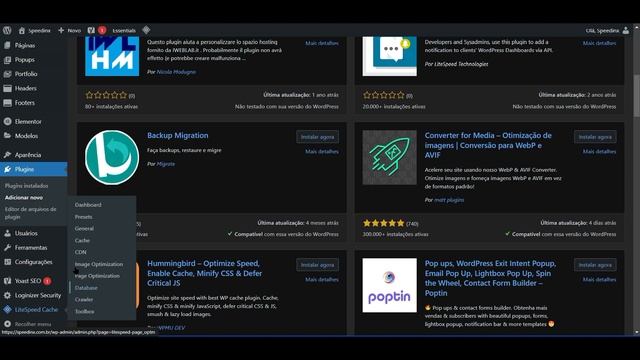640x360 pixels.
Task: Open Headers in the sidebar
Action: [25, 88]
